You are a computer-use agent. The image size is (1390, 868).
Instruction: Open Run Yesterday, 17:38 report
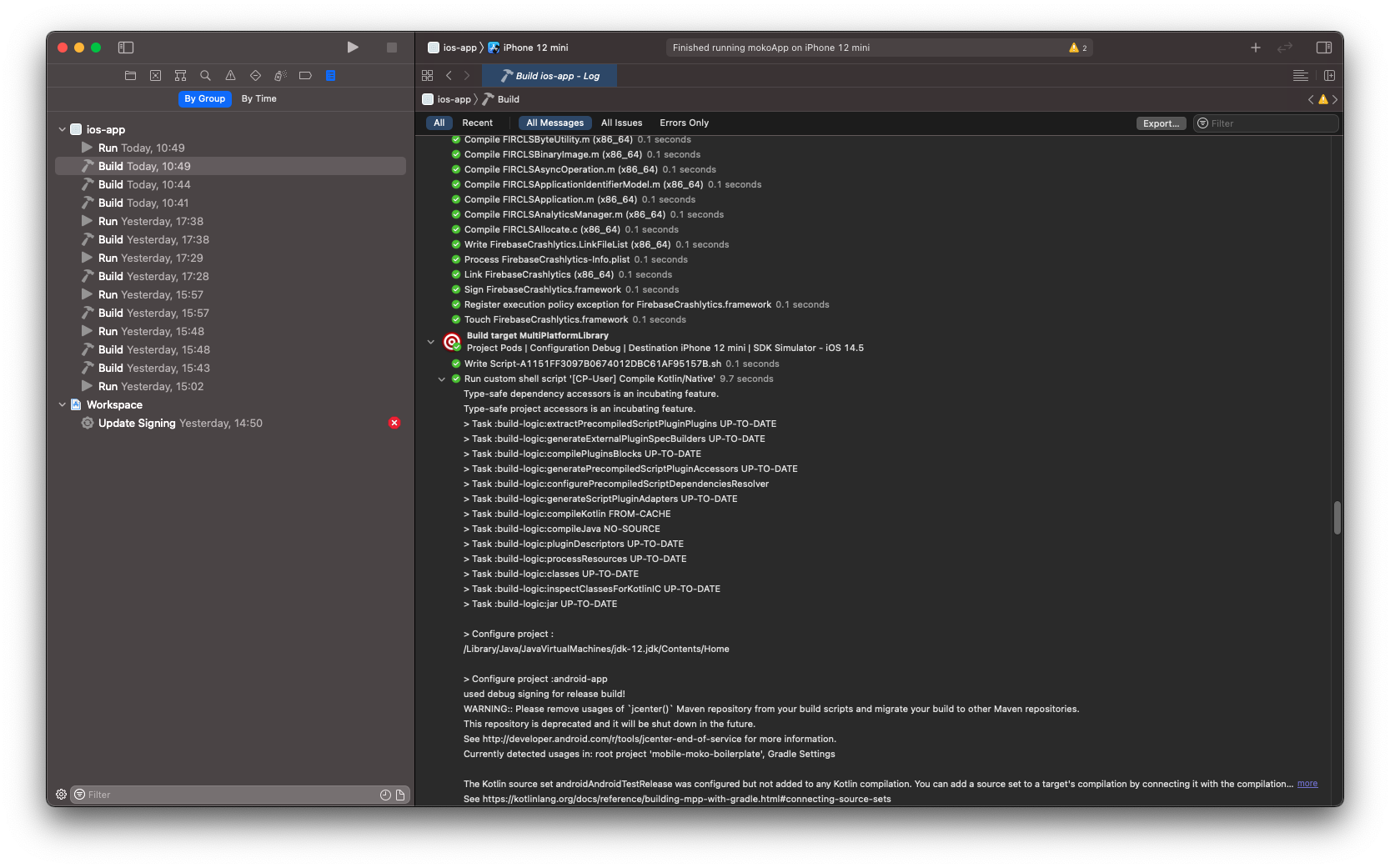[230, 221]
